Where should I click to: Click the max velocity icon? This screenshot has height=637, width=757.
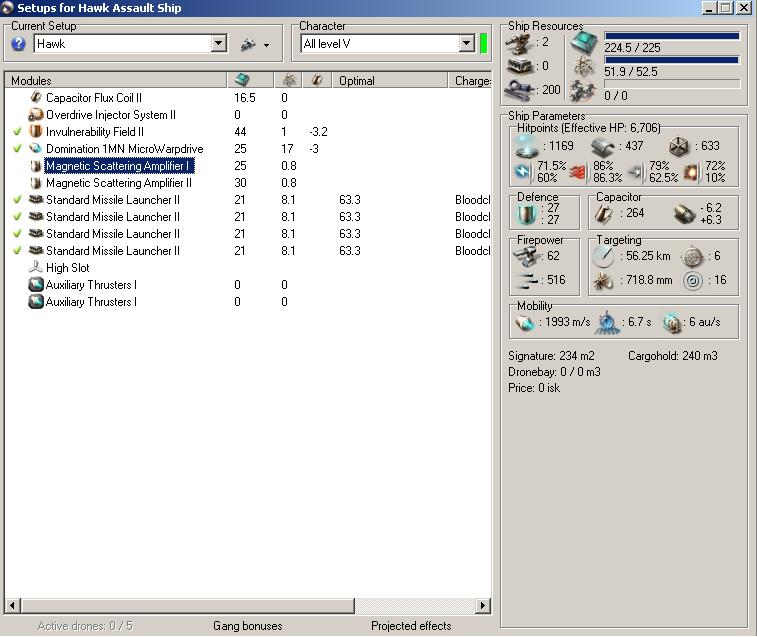point(525,323)
